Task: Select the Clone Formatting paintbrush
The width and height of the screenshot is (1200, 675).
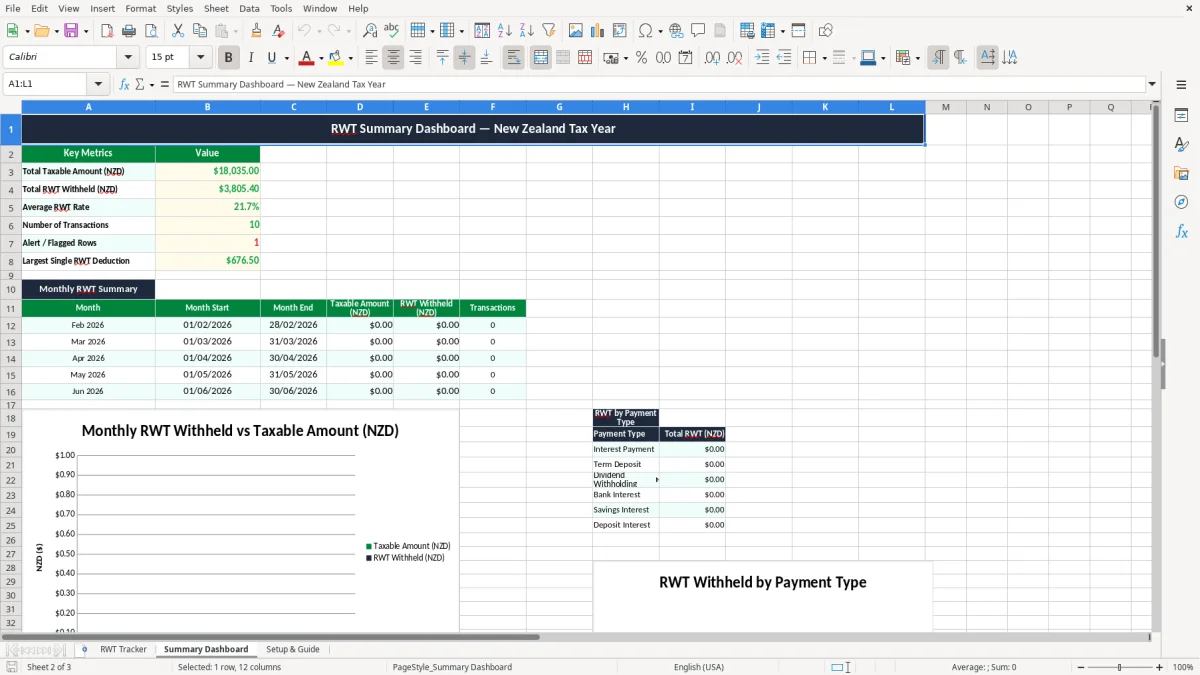Action: 256,31
